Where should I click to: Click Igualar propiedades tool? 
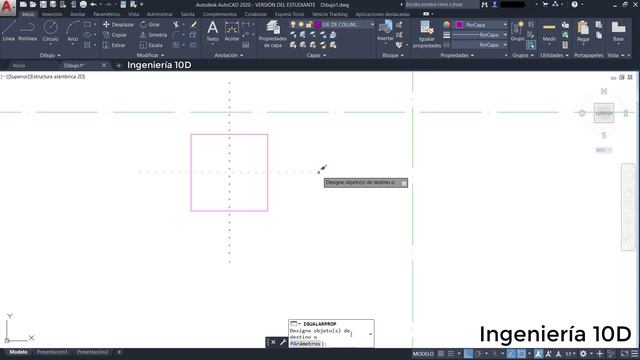(427, 34)
